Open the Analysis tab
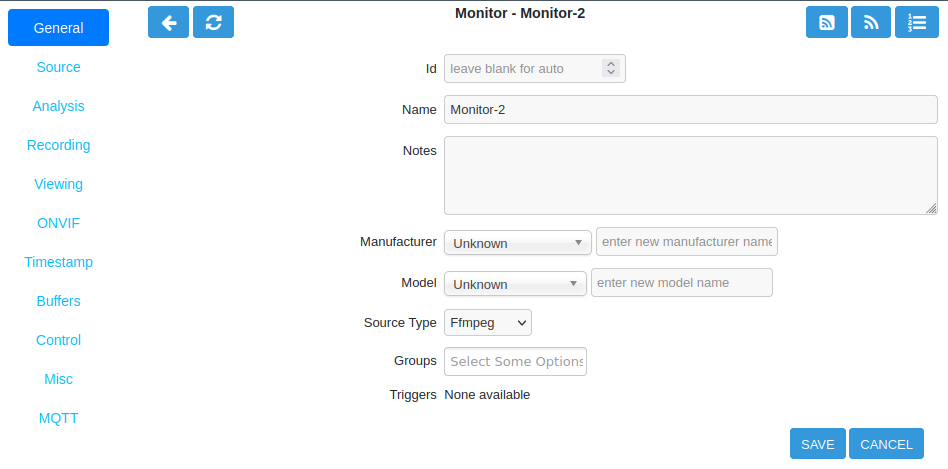948x469 pixels. 59,106
